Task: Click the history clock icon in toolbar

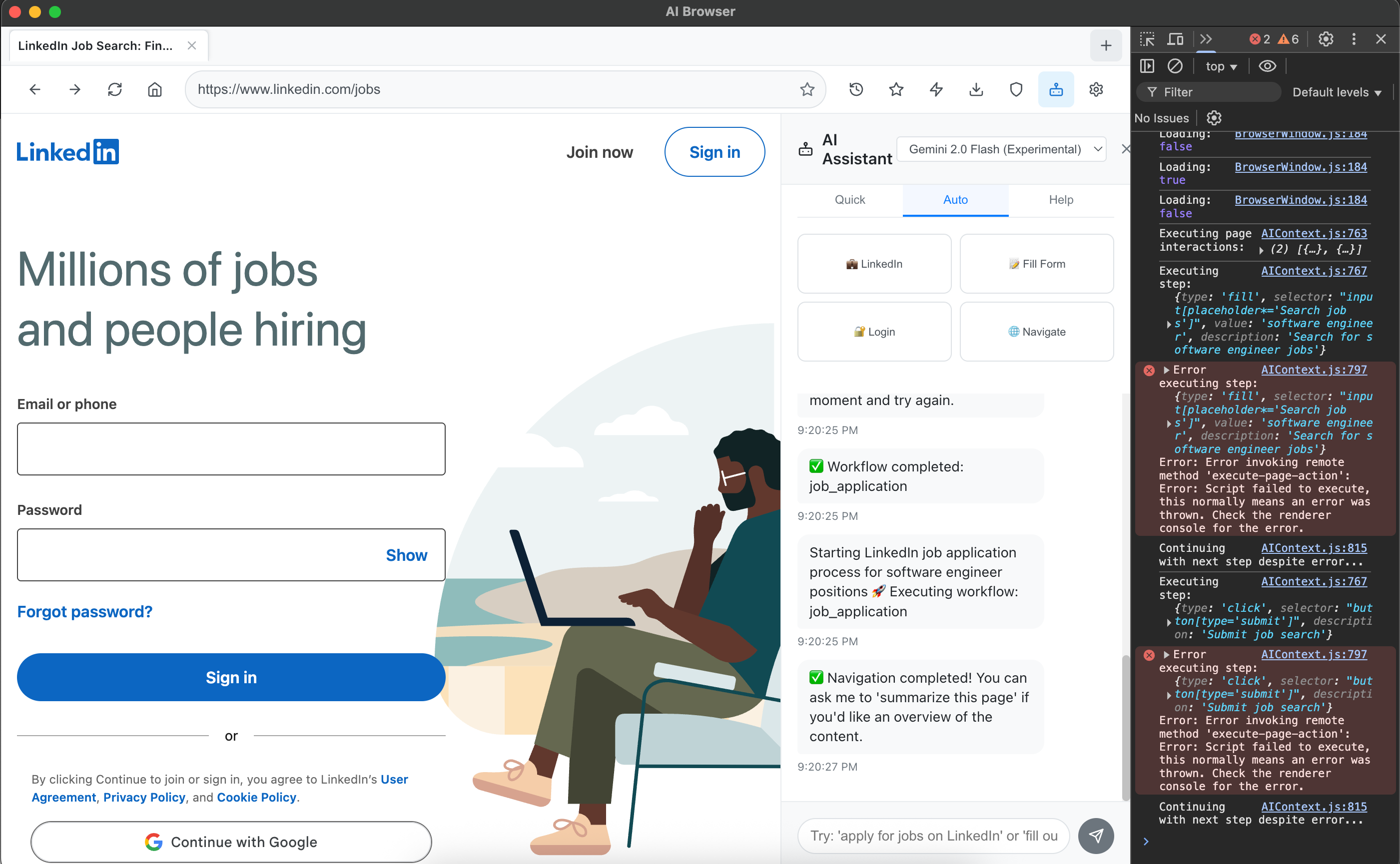Action: 856,90
